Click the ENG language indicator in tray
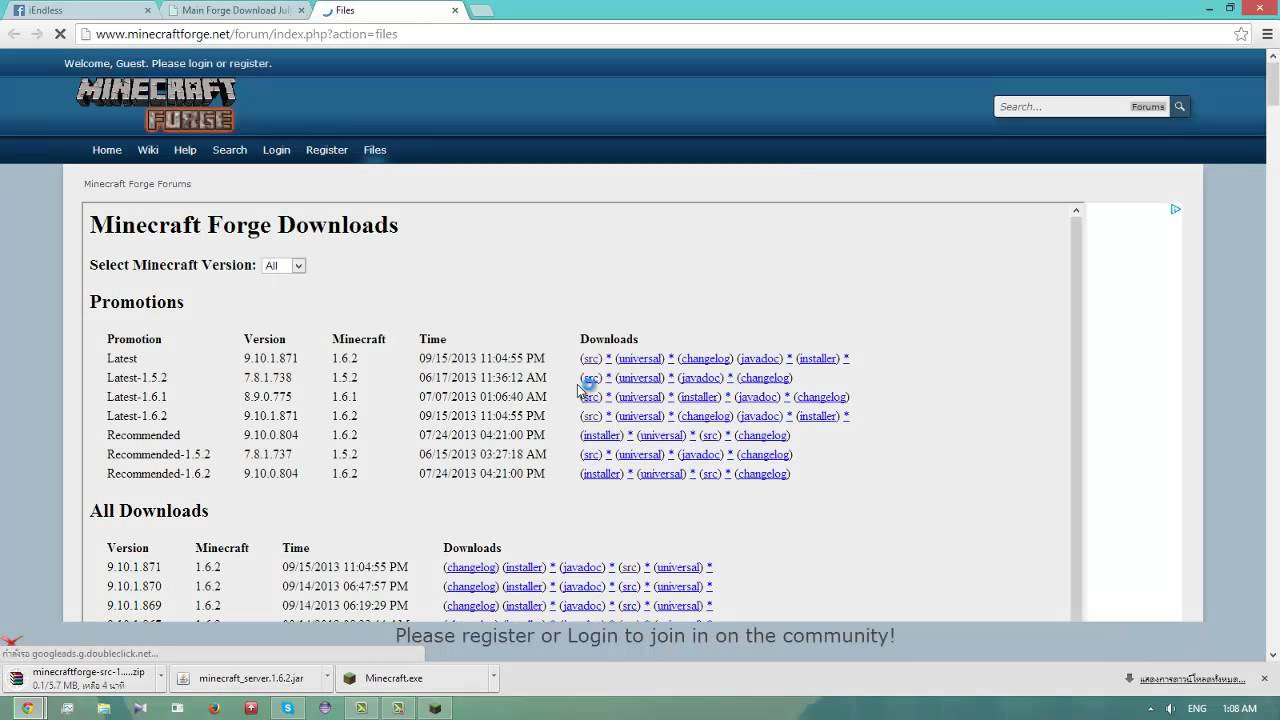The image size is (1280, 720). coord(1197,708)
